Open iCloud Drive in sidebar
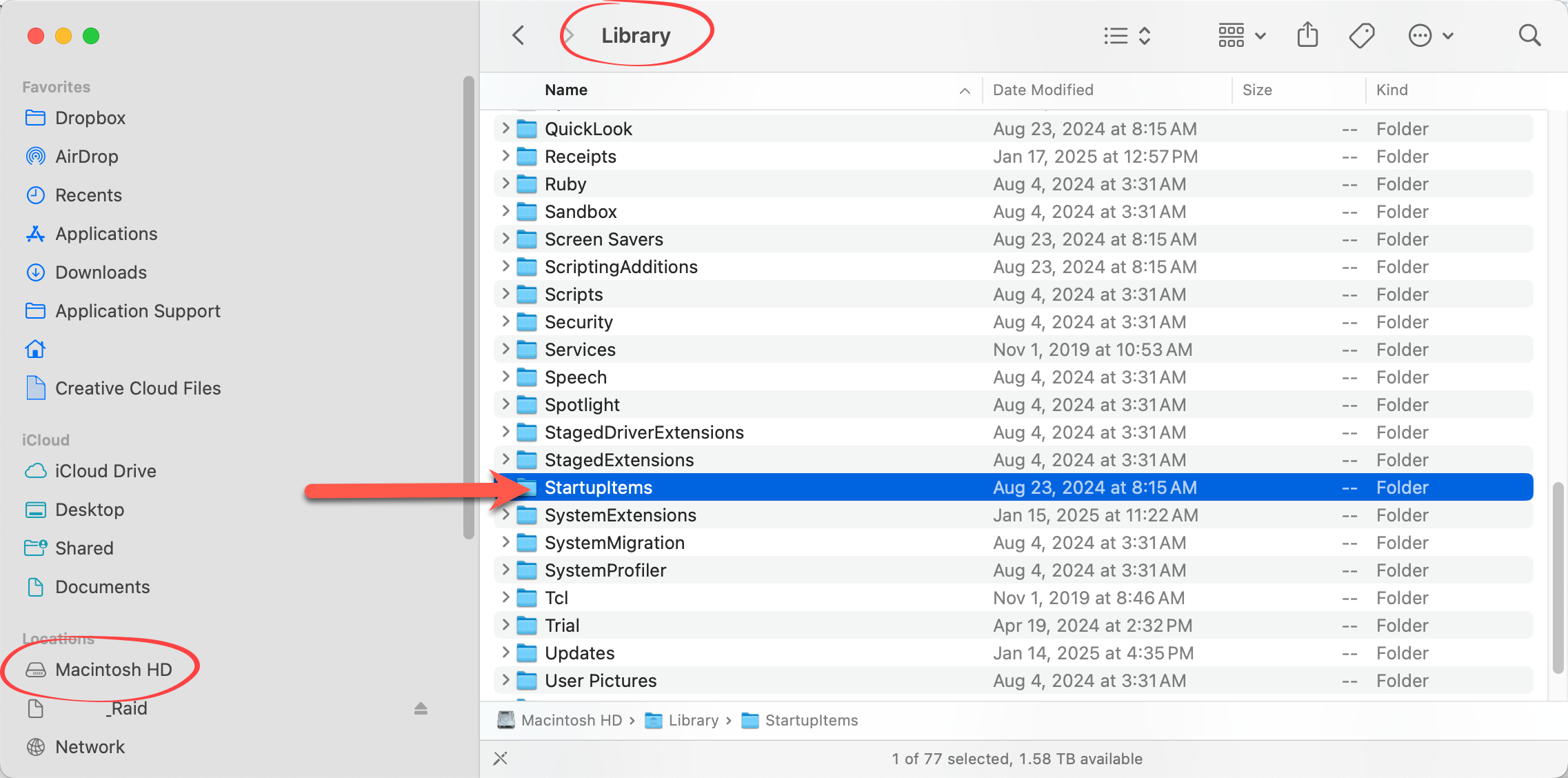The height and width of the screenshot is (778, 1568). point(105,471)
